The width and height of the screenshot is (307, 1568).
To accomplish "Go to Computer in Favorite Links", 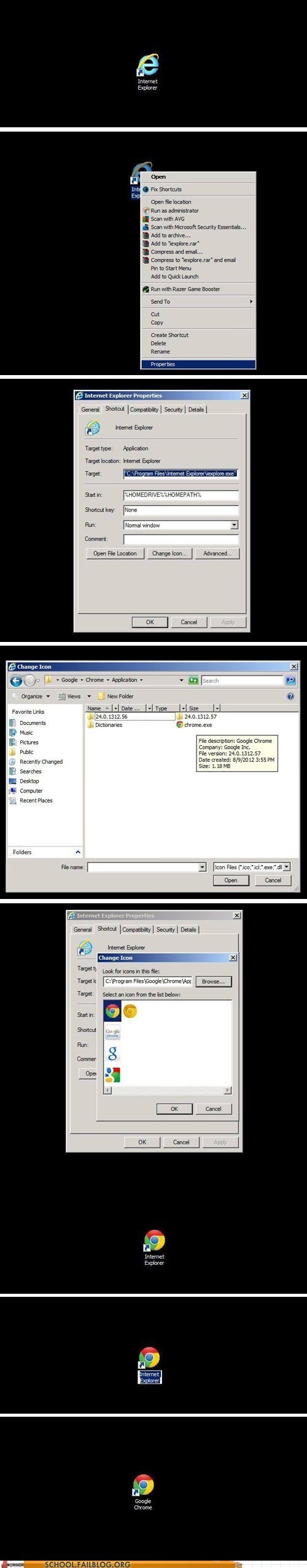I will click(x=26, y=791).
